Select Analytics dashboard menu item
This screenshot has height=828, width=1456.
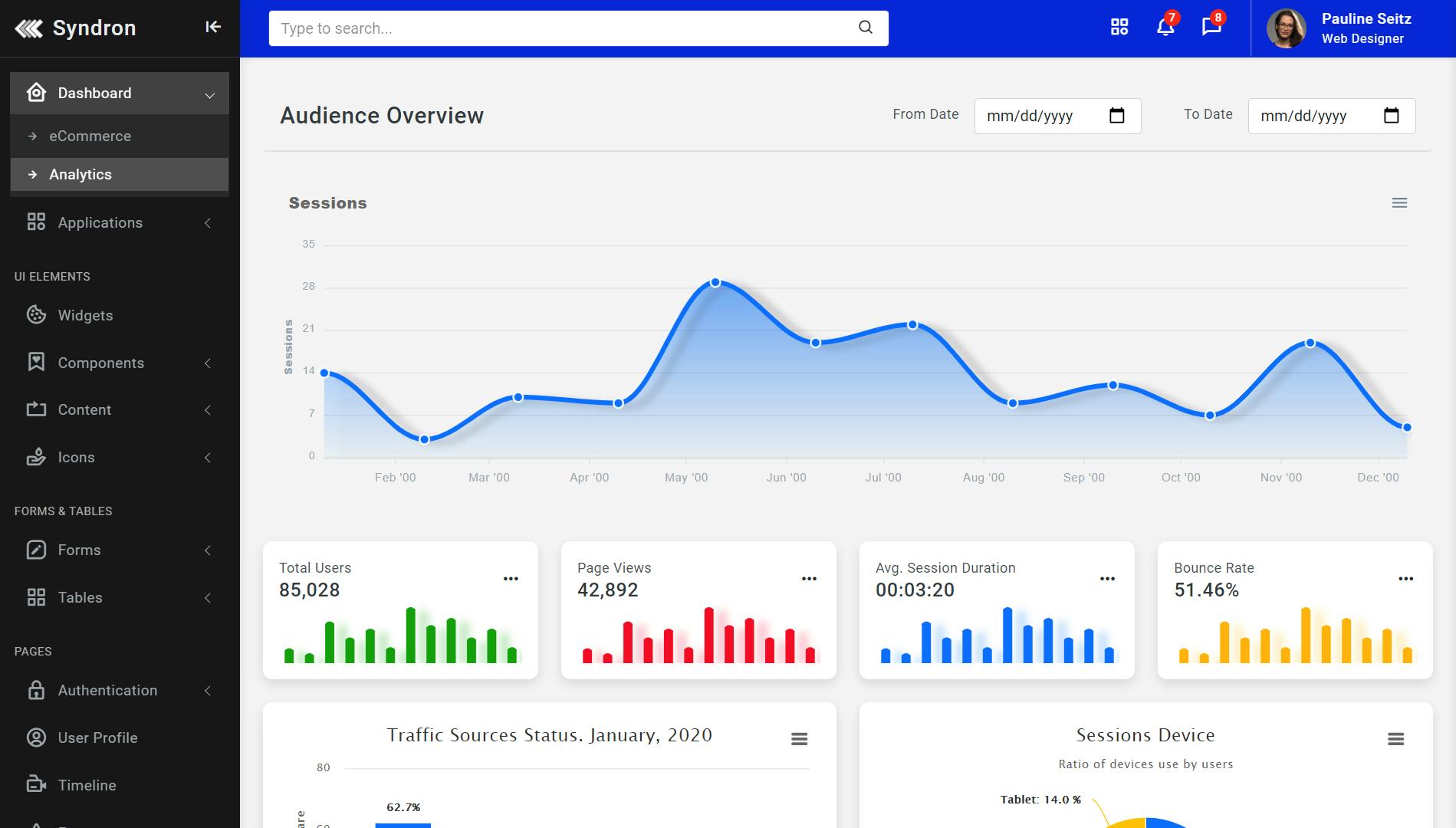[120, 174]
